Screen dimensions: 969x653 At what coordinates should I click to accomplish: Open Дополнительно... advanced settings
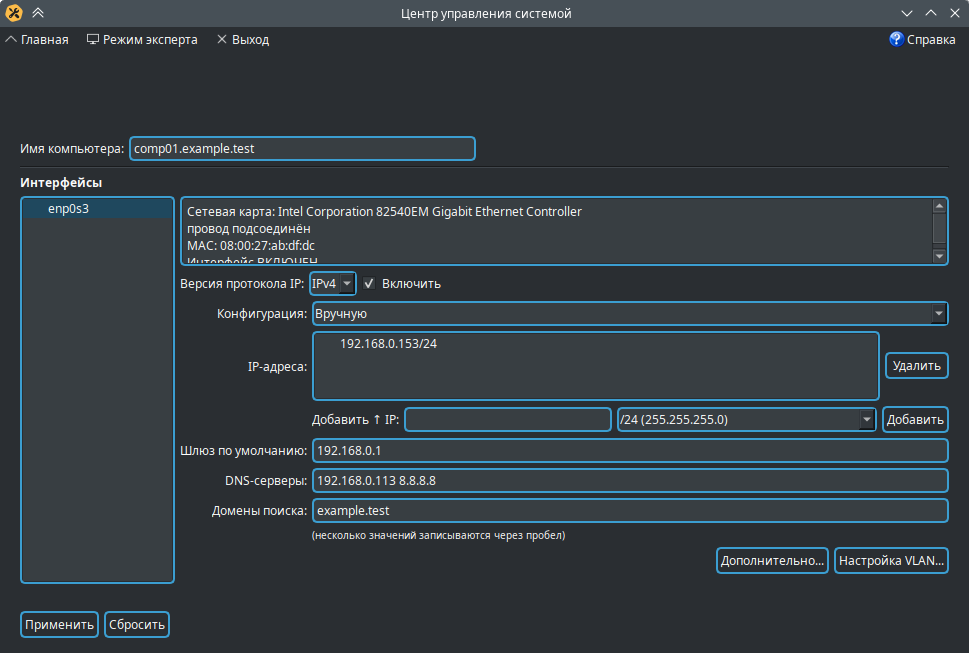coord(772,560)
